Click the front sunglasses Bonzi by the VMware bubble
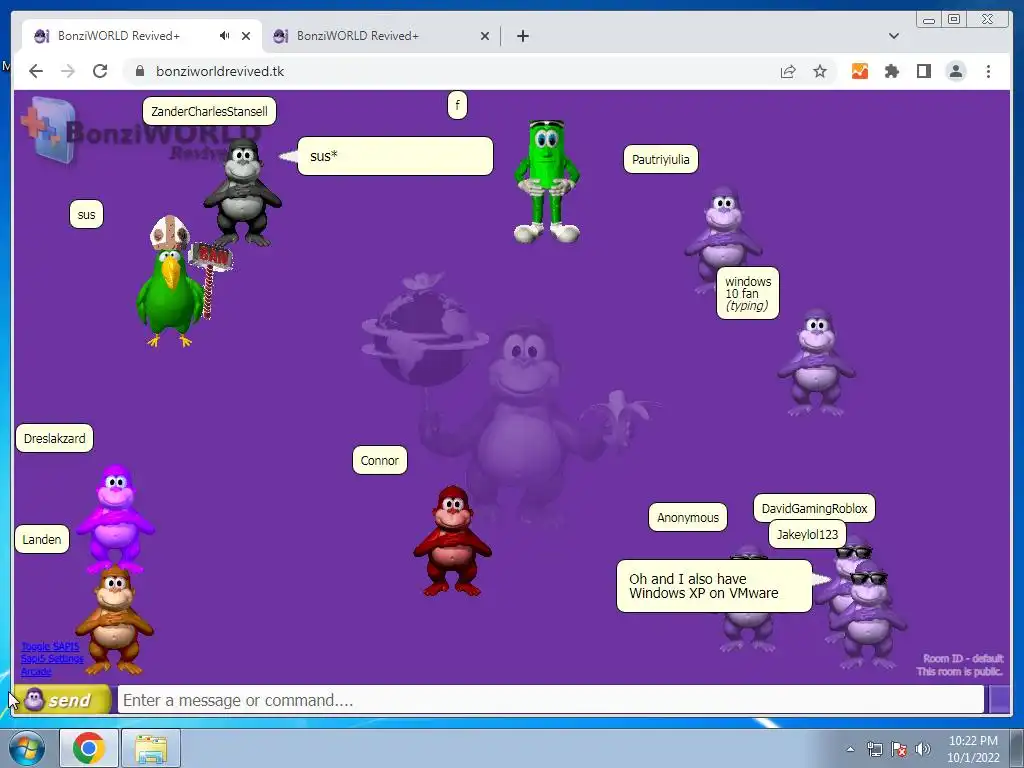 (x=867, y=614)
